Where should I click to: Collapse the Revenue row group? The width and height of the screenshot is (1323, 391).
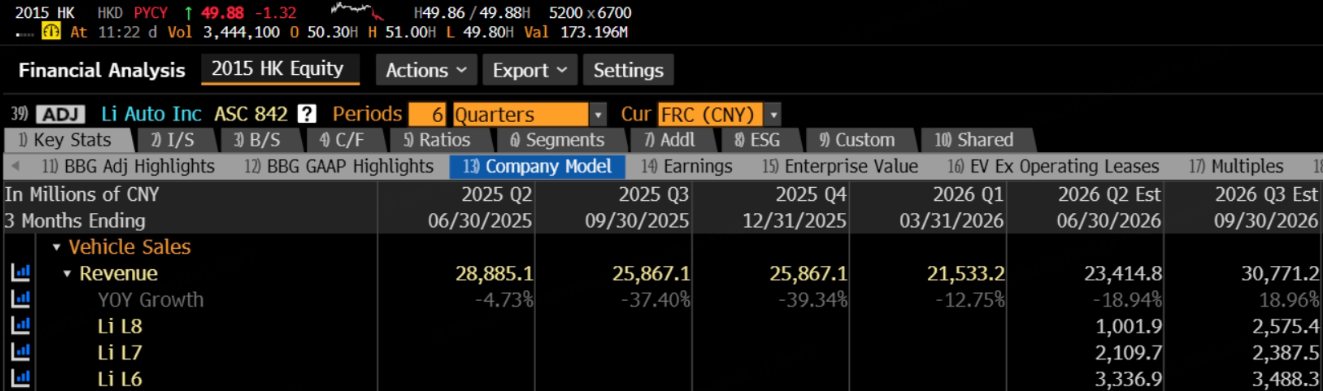click(68, 273)
